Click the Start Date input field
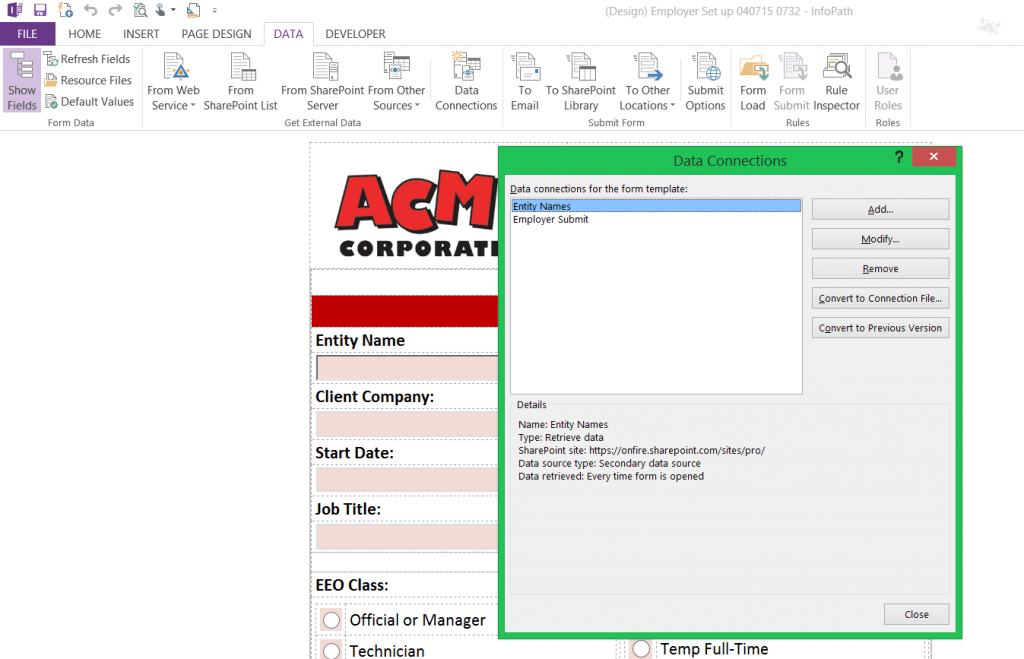Image resolution: width=1024 pixels, height=659 pixels. click(x=407, y=480)
